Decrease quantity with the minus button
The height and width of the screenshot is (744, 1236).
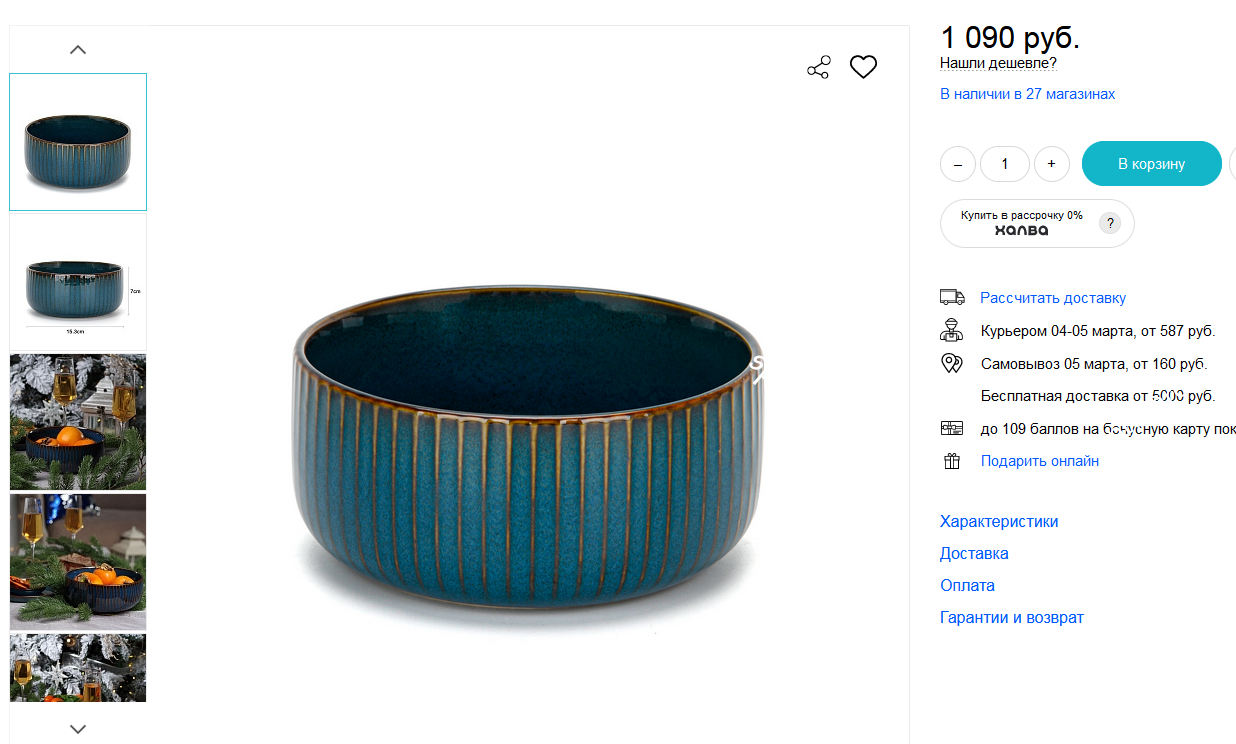tap(958, 164)
